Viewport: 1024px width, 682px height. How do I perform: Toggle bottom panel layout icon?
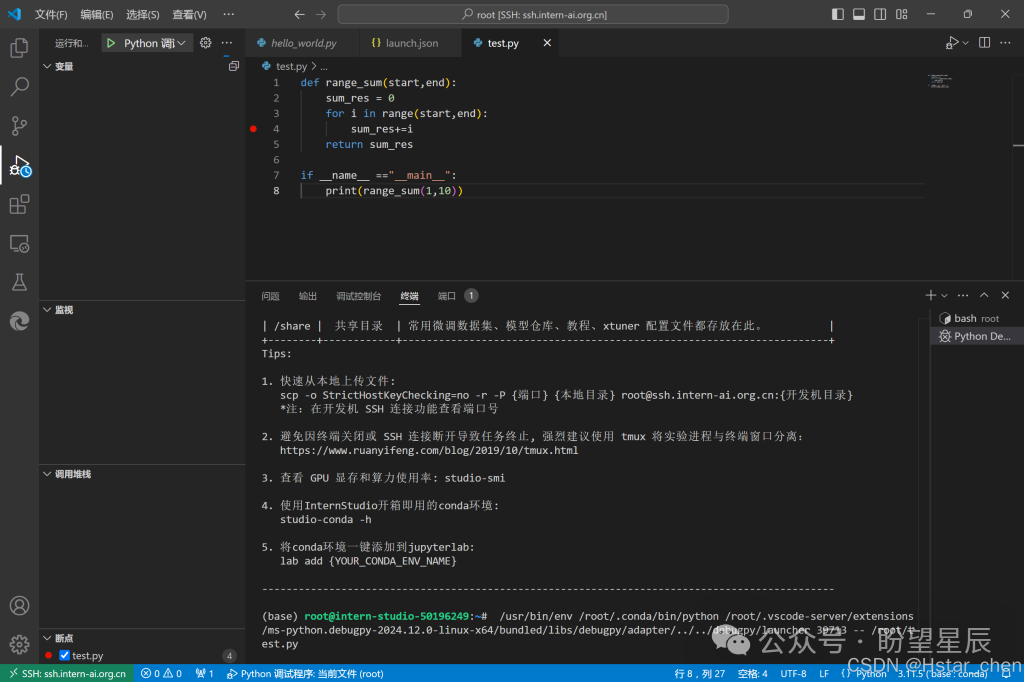[x=859, y=14]
